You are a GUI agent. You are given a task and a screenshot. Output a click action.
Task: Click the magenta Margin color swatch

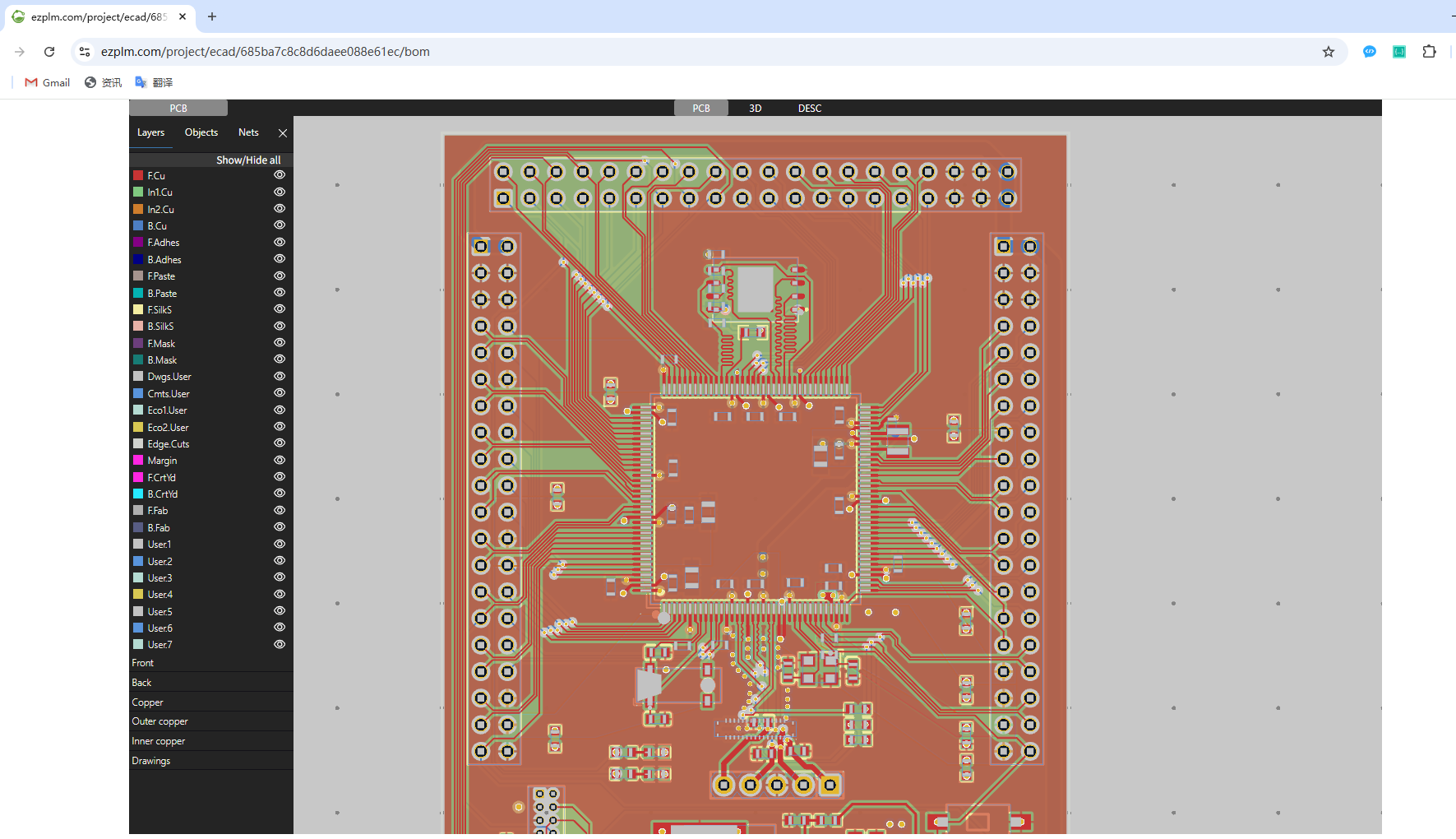click(138, 460)
